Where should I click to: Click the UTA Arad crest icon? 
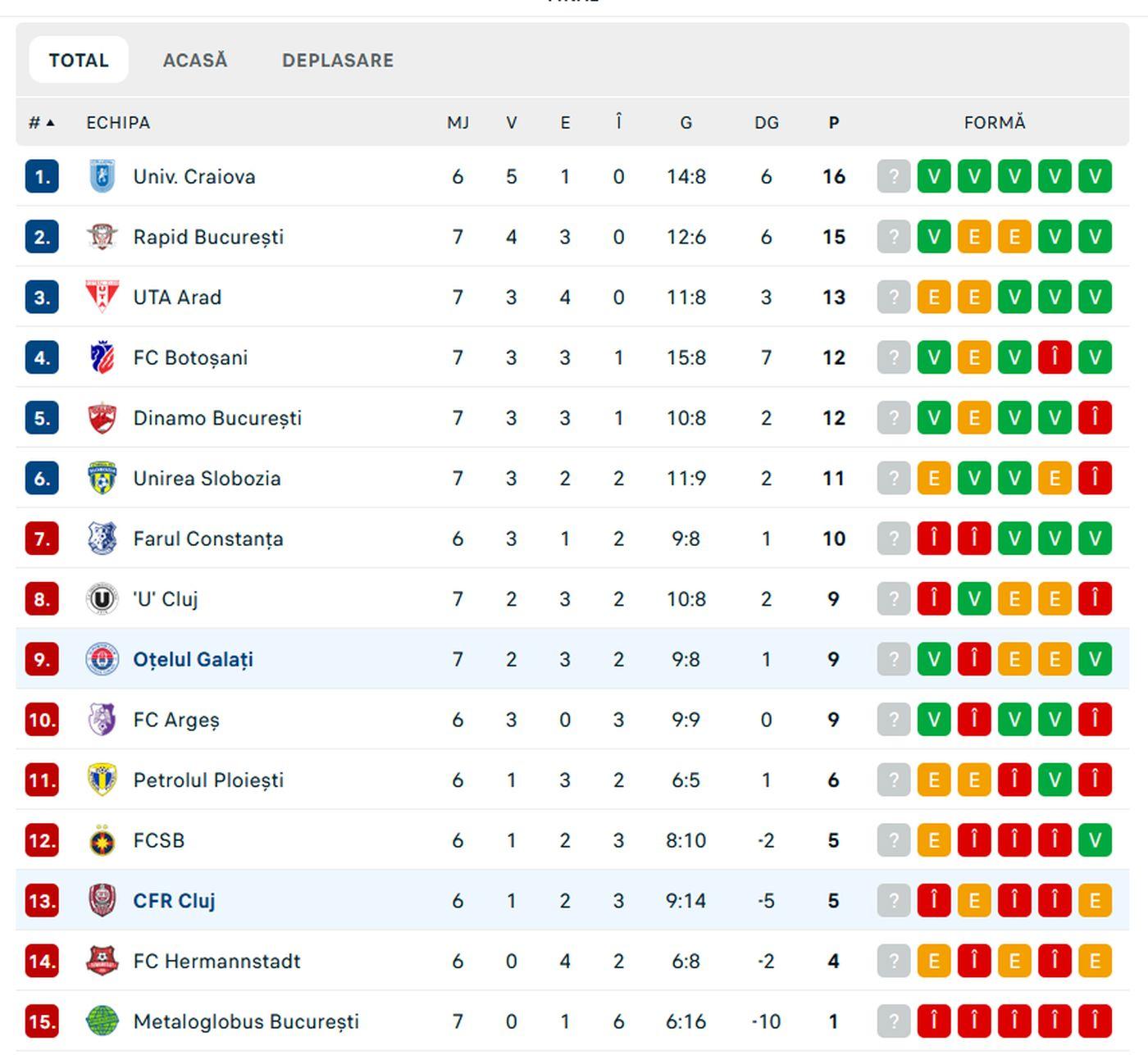(102, 297)
